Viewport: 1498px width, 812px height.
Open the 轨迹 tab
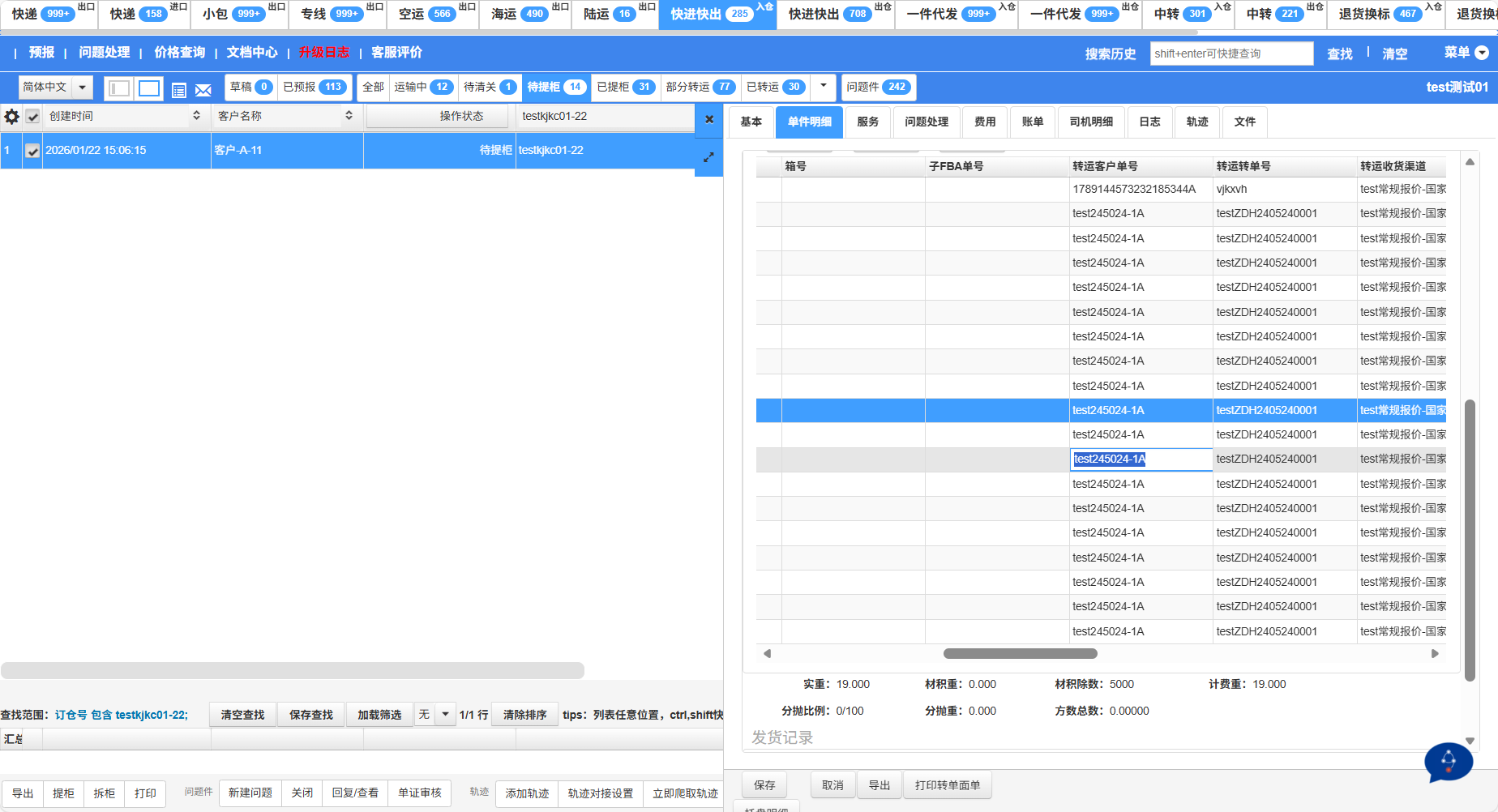tap(1196, 122)
